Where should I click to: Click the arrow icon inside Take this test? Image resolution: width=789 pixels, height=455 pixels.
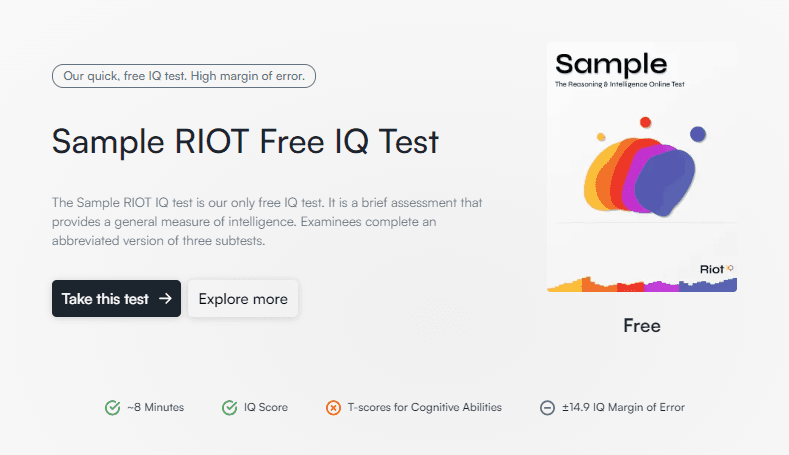click(165, 299)
